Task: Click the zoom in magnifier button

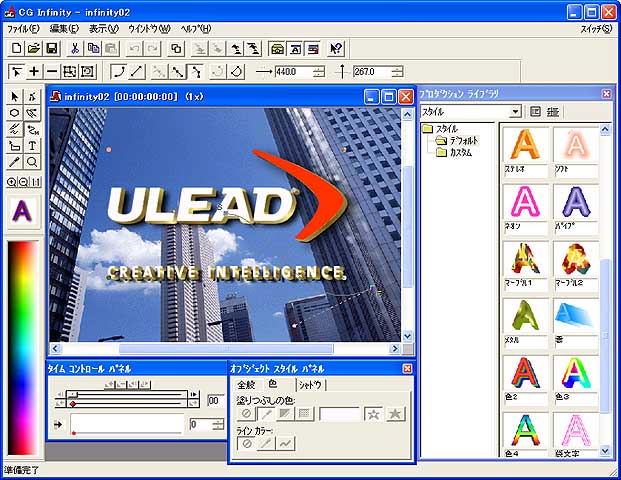Action: click(11, 182)
